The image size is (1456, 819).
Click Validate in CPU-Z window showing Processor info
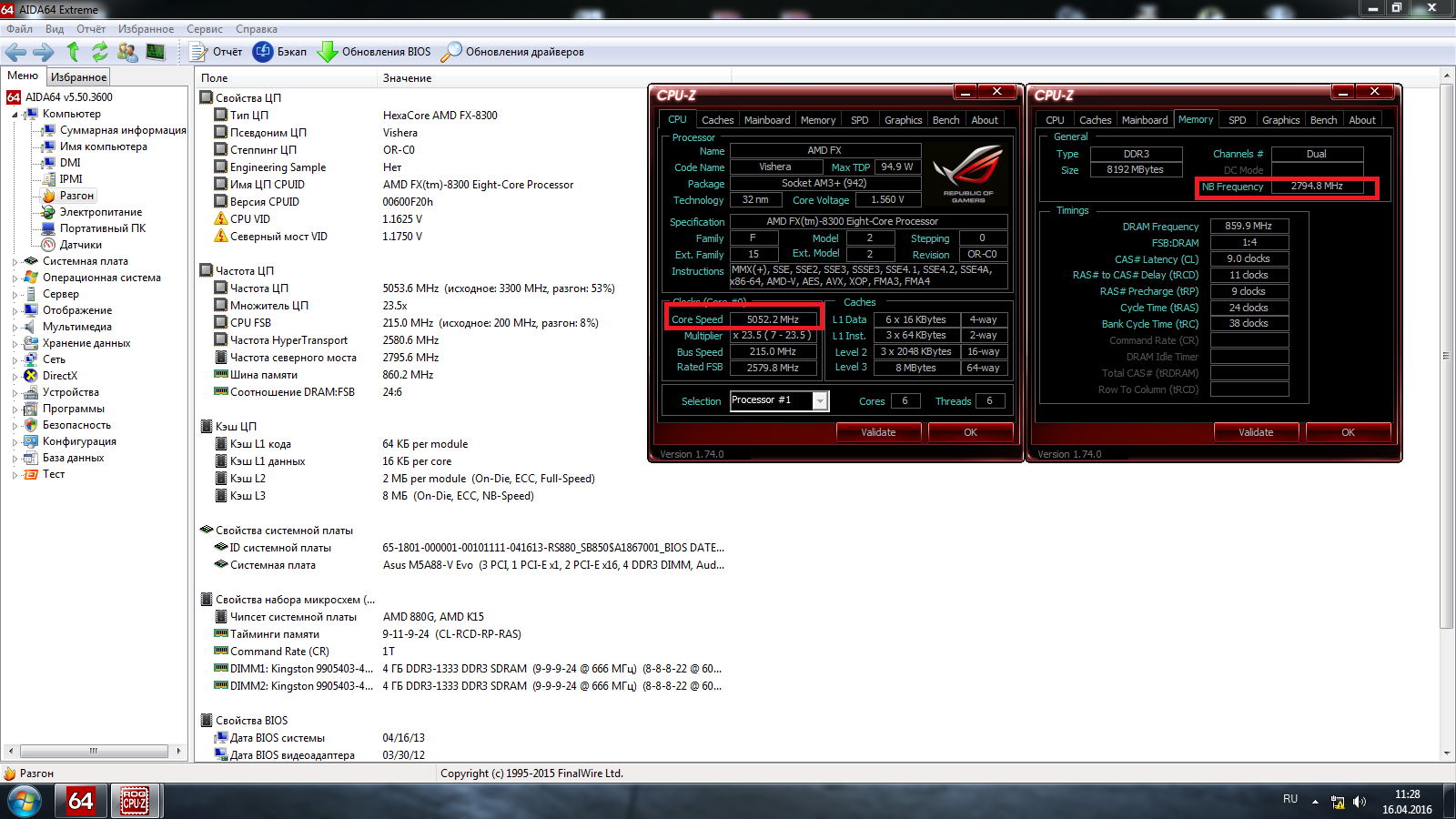coord(878,432)
